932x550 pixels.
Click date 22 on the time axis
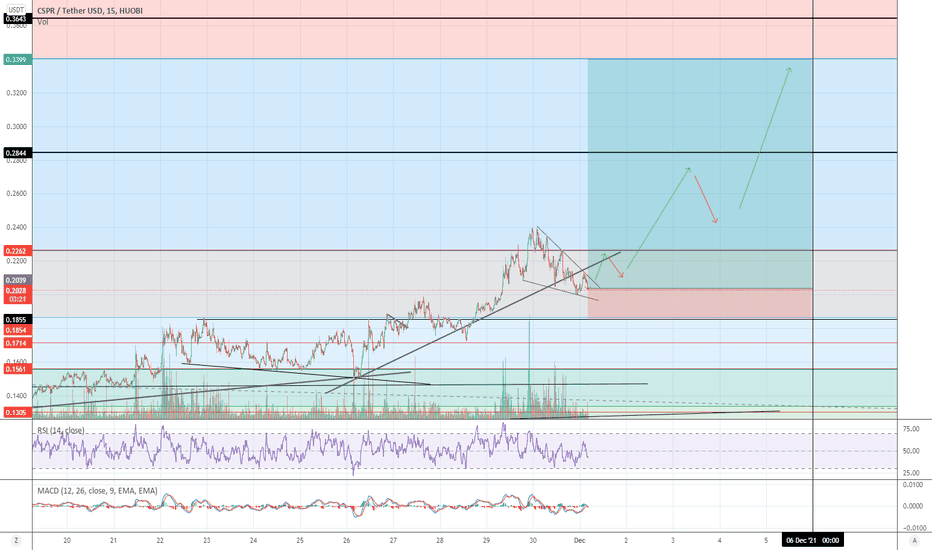160,540
